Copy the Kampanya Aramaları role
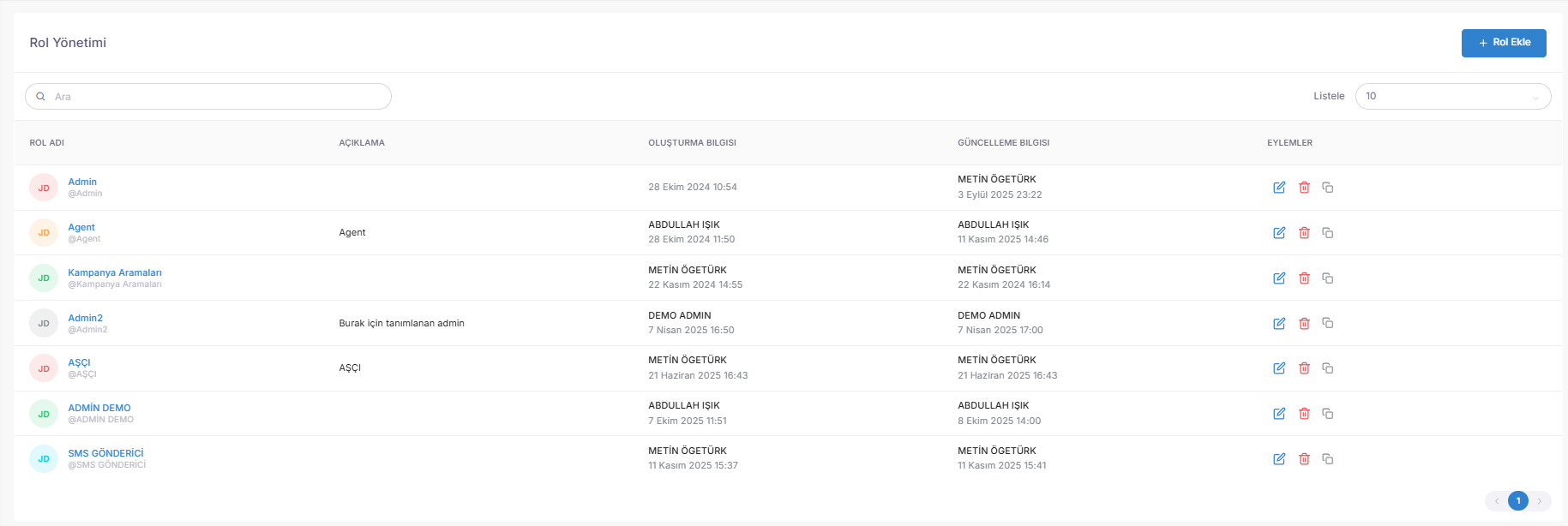1568x526 pixels. click(1328, 278)
